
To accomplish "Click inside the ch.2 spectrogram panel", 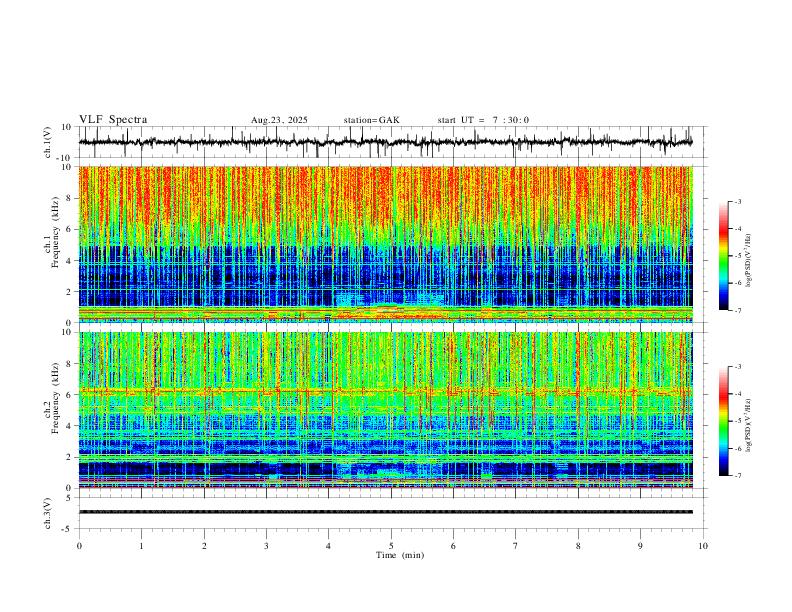I will pos(385,410).
